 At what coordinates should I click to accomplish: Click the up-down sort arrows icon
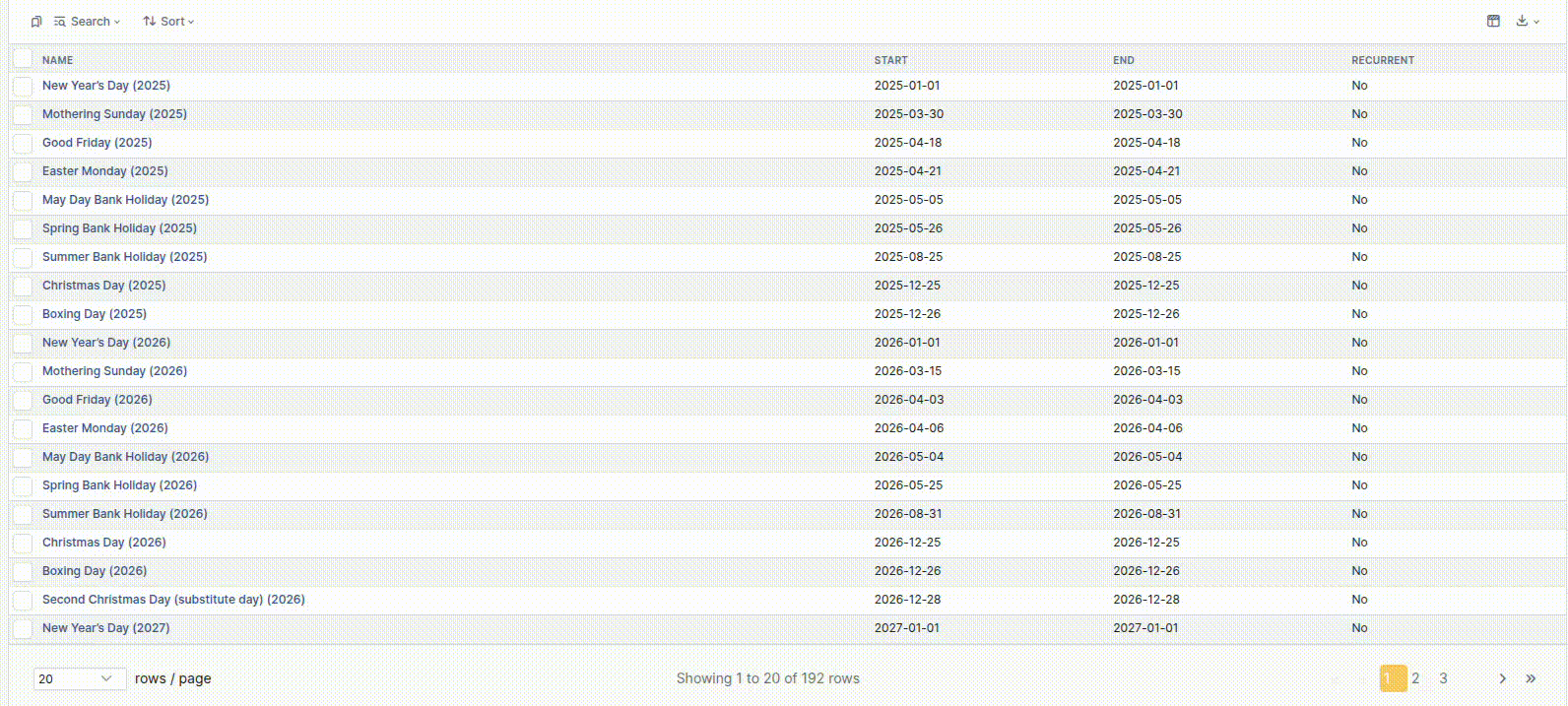coord(150,22)
